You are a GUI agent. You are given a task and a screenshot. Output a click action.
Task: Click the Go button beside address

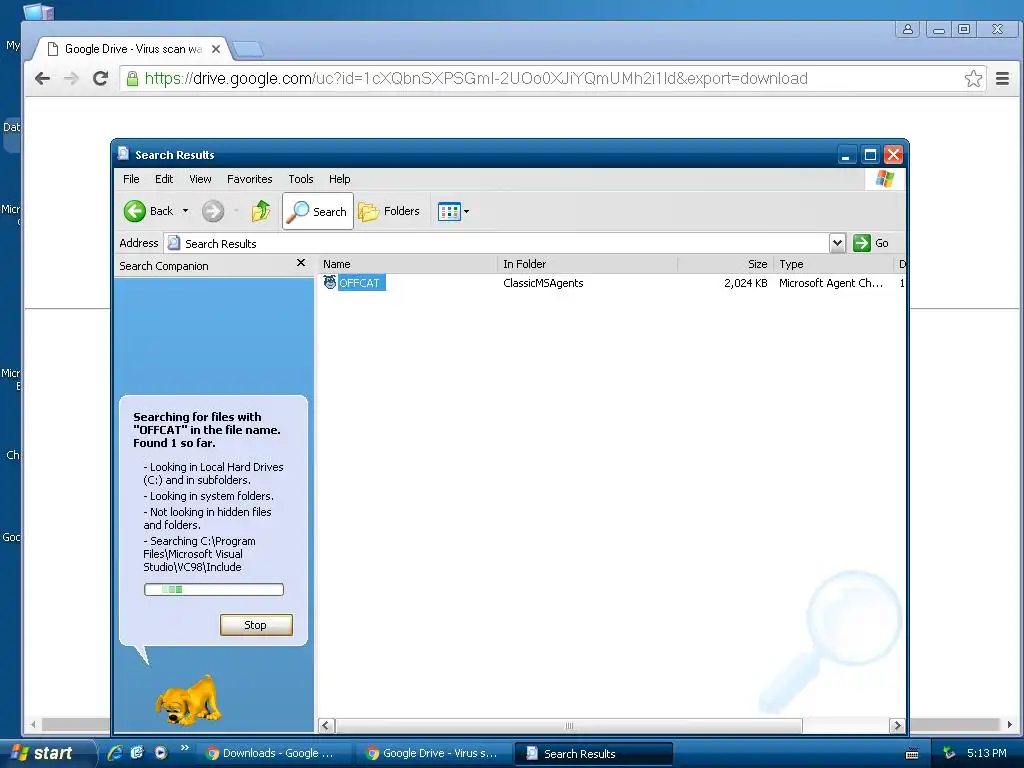point(872,243)
